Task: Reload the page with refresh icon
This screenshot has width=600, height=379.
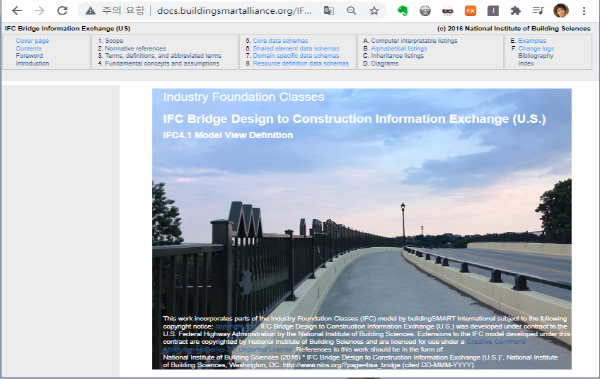Action: coord(62,11)
